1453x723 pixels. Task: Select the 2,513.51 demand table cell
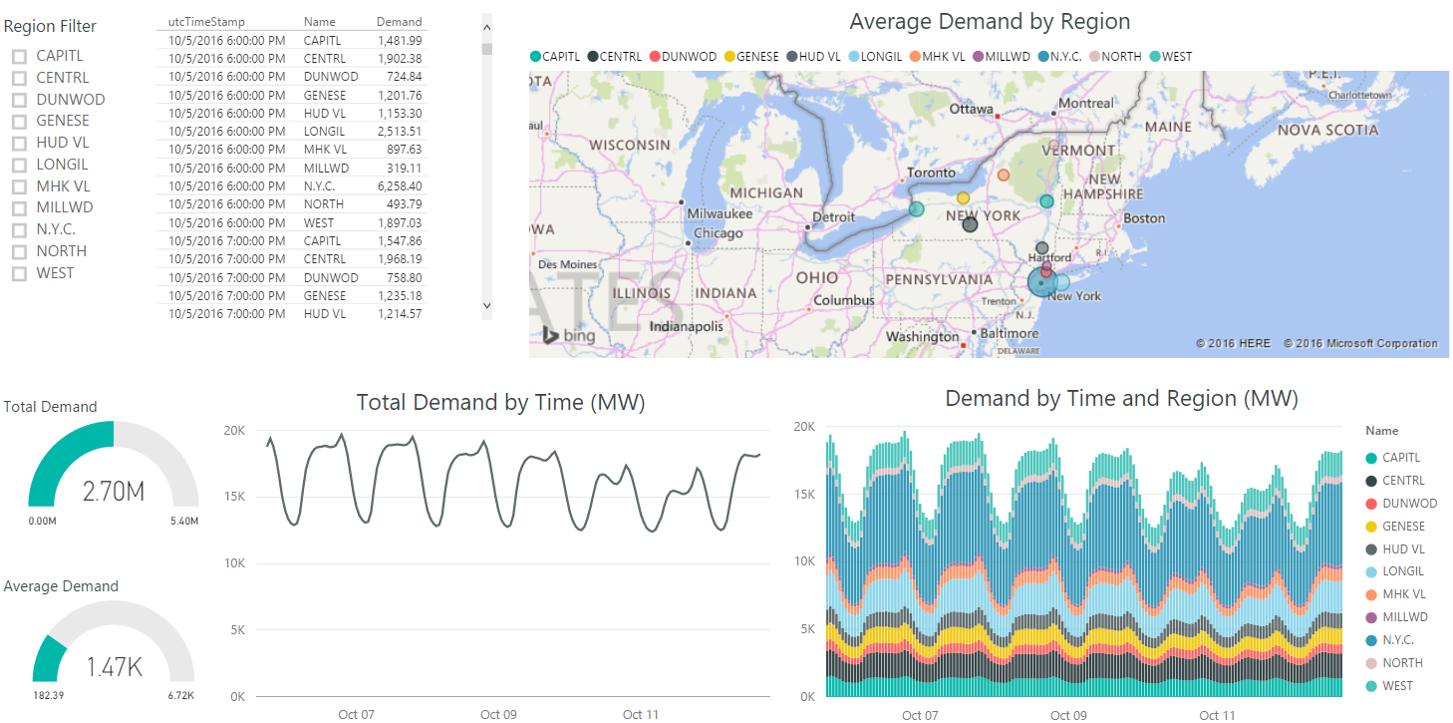[400, 131]
